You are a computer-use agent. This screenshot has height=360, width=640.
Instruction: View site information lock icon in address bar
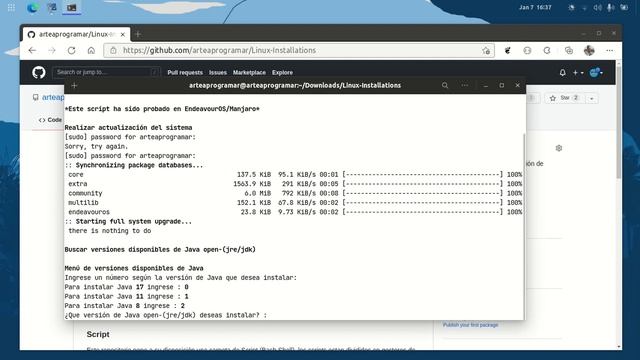tap(113, 50)
